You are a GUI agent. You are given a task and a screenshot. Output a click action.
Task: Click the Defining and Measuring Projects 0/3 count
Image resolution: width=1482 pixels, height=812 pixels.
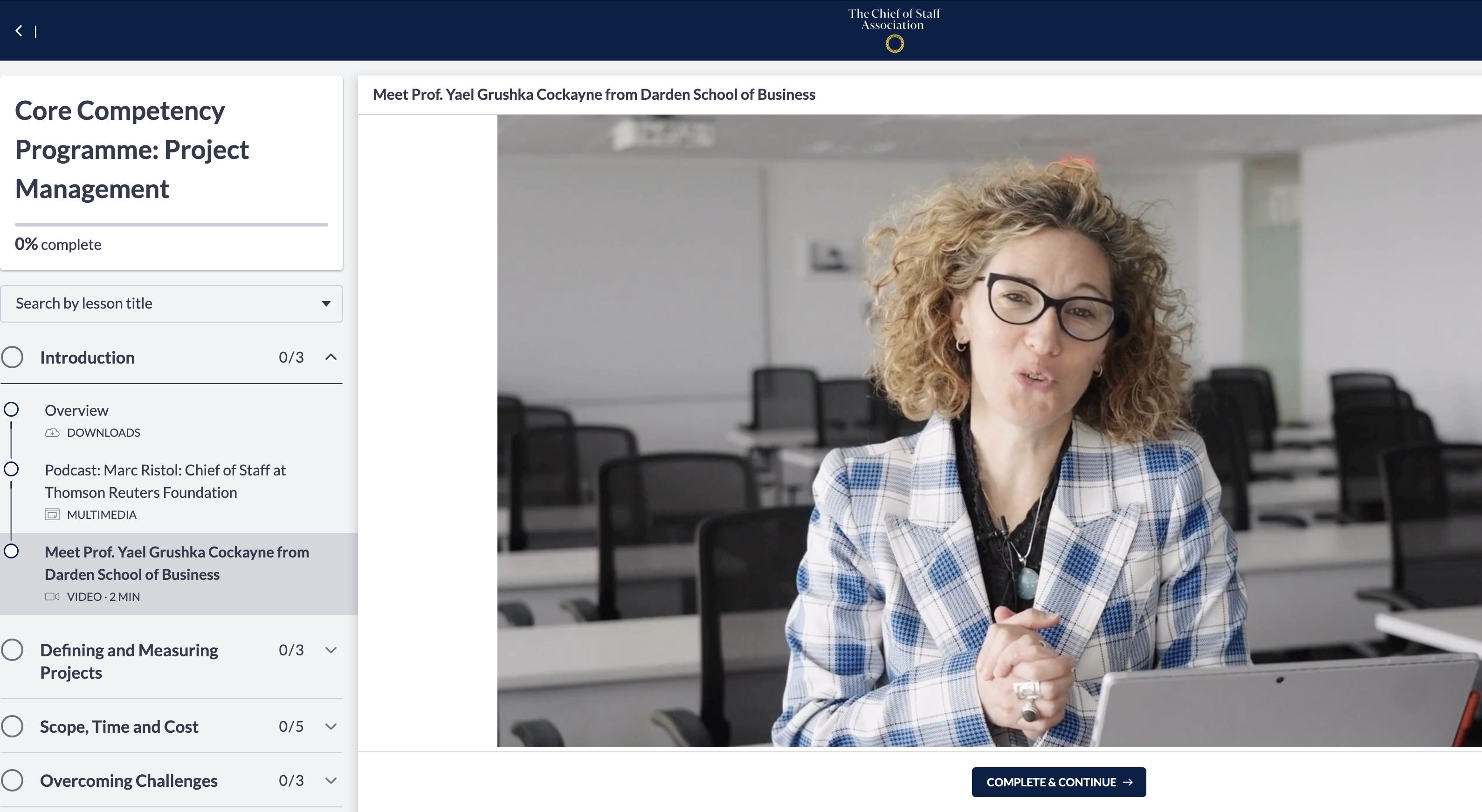(291, 650)
